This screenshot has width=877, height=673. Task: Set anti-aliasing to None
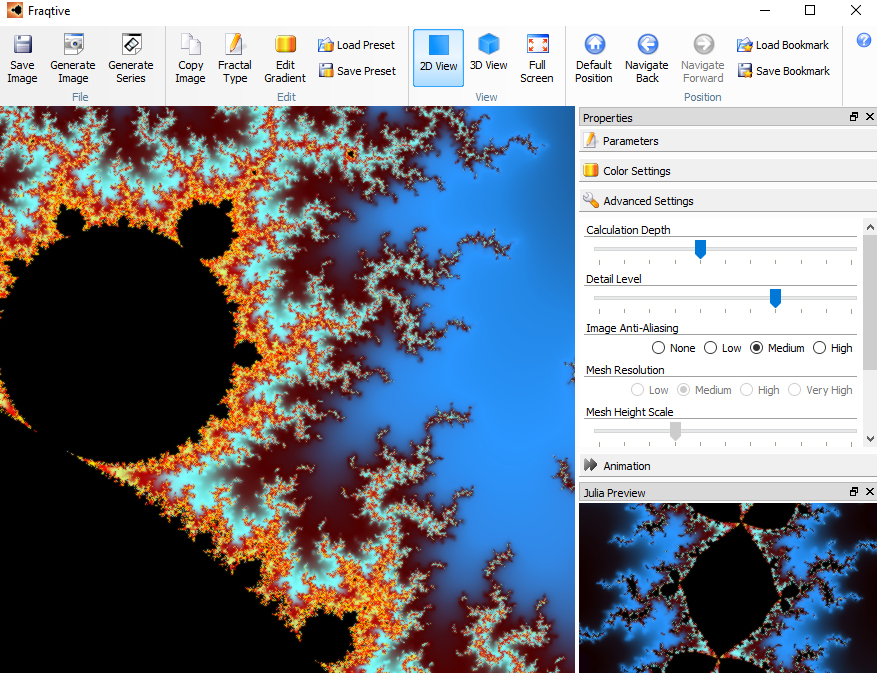[659, 348]
